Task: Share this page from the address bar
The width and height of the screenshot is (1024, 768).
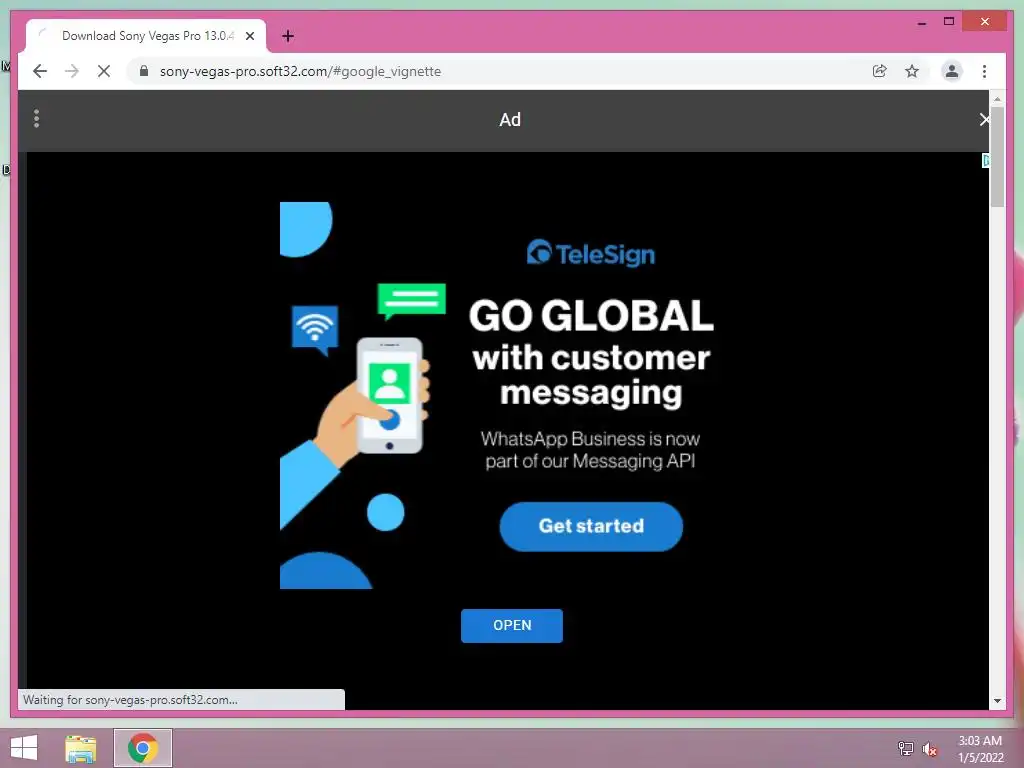Action: pos(880,71)
